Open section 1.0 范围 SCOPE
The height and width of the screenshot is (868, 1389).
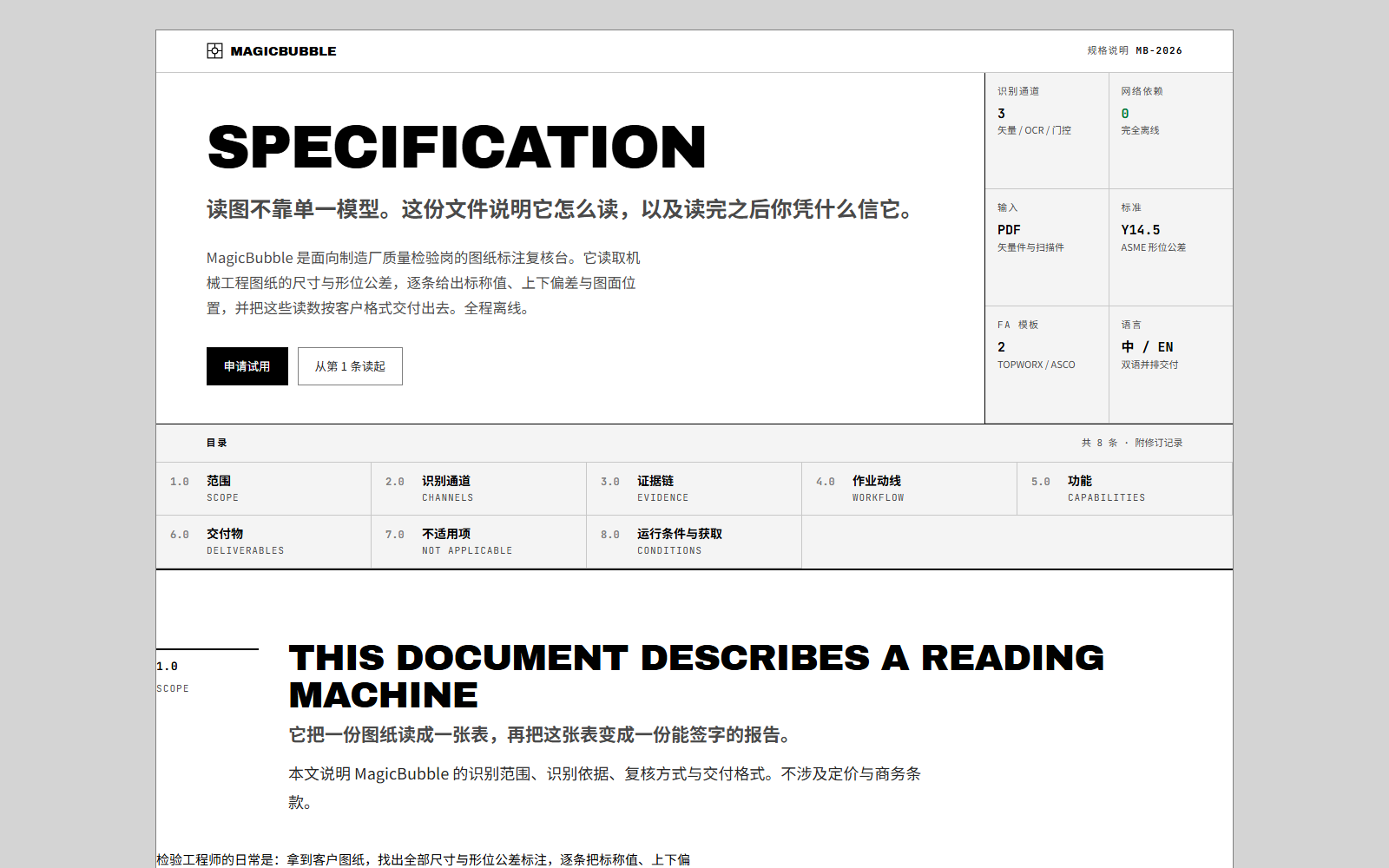coord(264,489)
